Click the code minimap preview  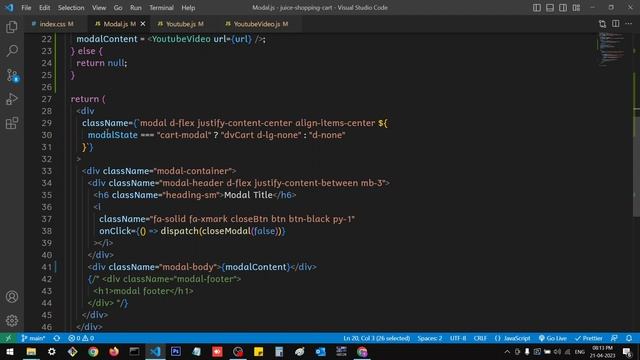[x=611, y=49]
